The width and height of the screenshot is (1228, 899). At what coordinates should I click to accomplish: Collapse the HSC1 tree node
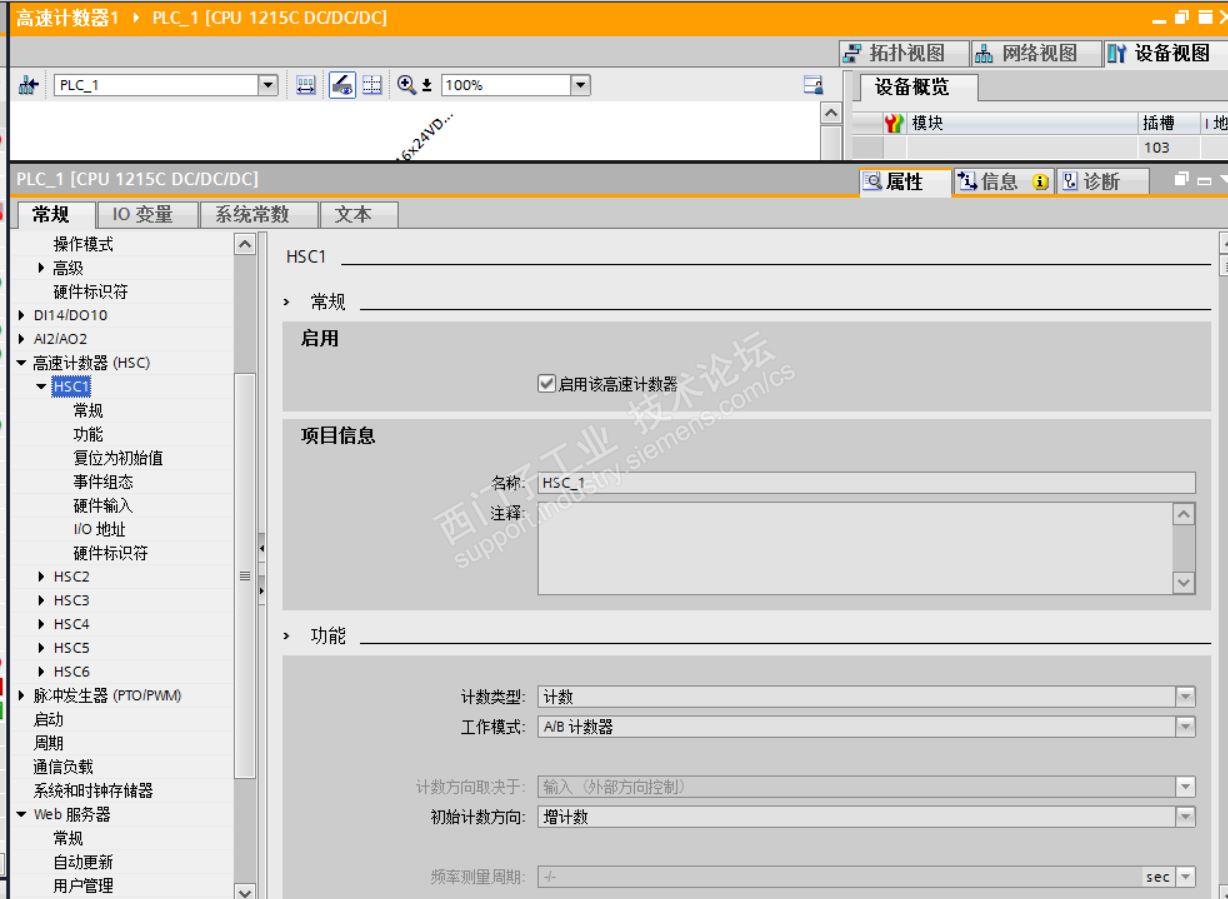tap(41, 387)
